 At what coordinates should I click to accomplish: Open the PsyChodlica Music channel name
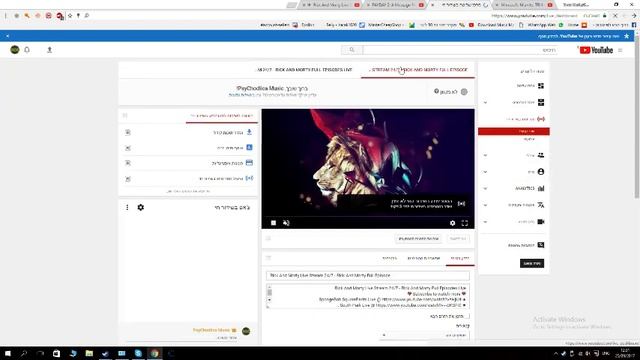click(x=260, y=88)
